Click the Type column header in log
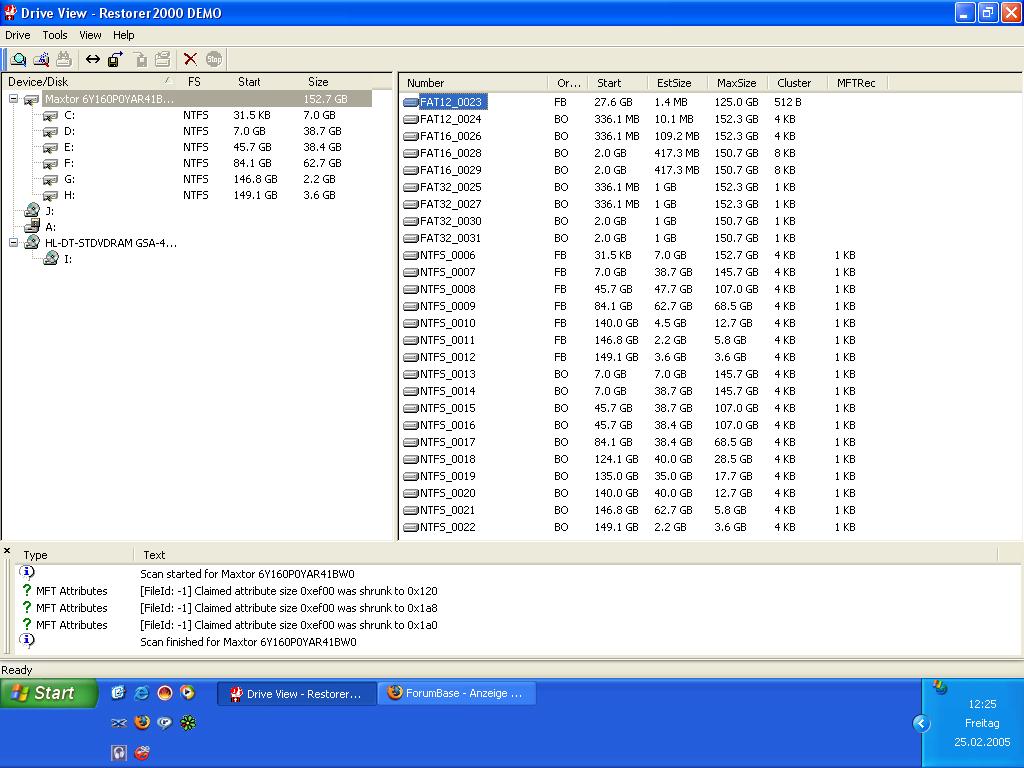 [74, 555]
